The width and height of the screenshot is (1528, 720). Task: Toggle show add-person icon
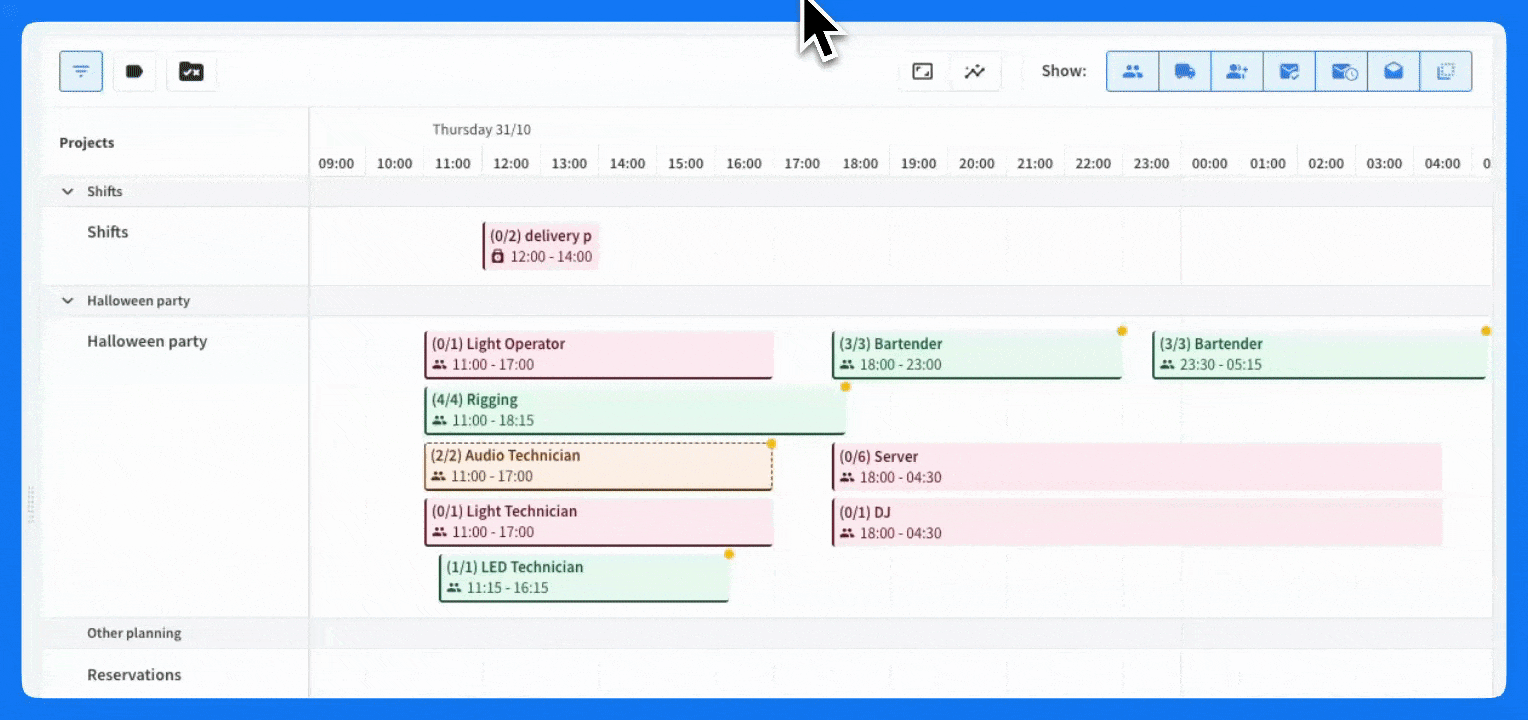pyautogui.click(x=1237, y=72)
